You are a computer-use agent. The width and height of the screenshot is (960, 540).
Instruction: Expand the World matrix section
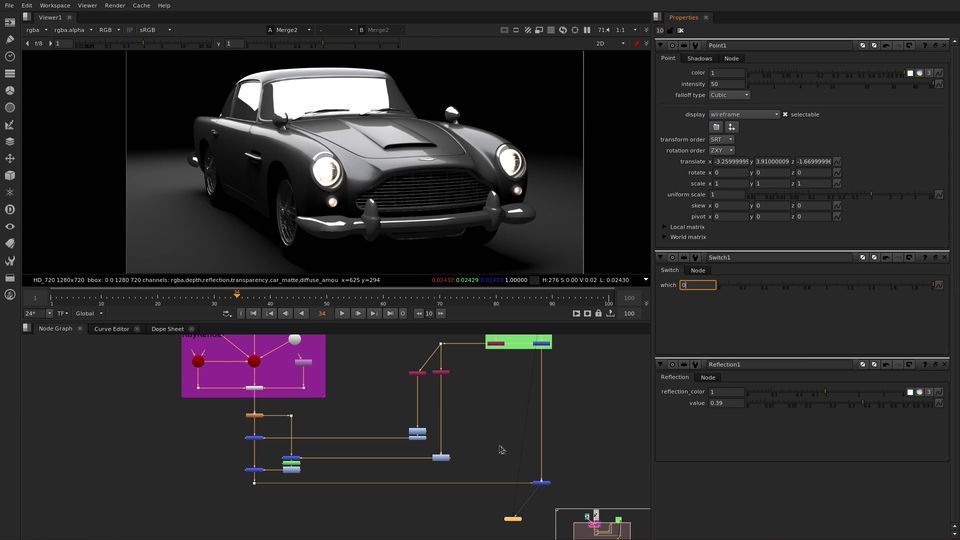coord(664,237)
